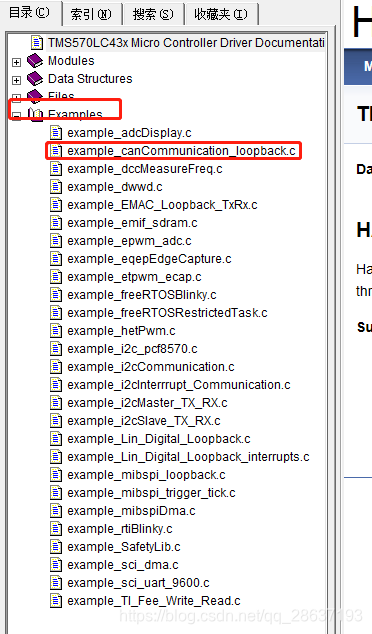
Task: Open example_adcDisplay.c topic
Action: tap(129, 133)
